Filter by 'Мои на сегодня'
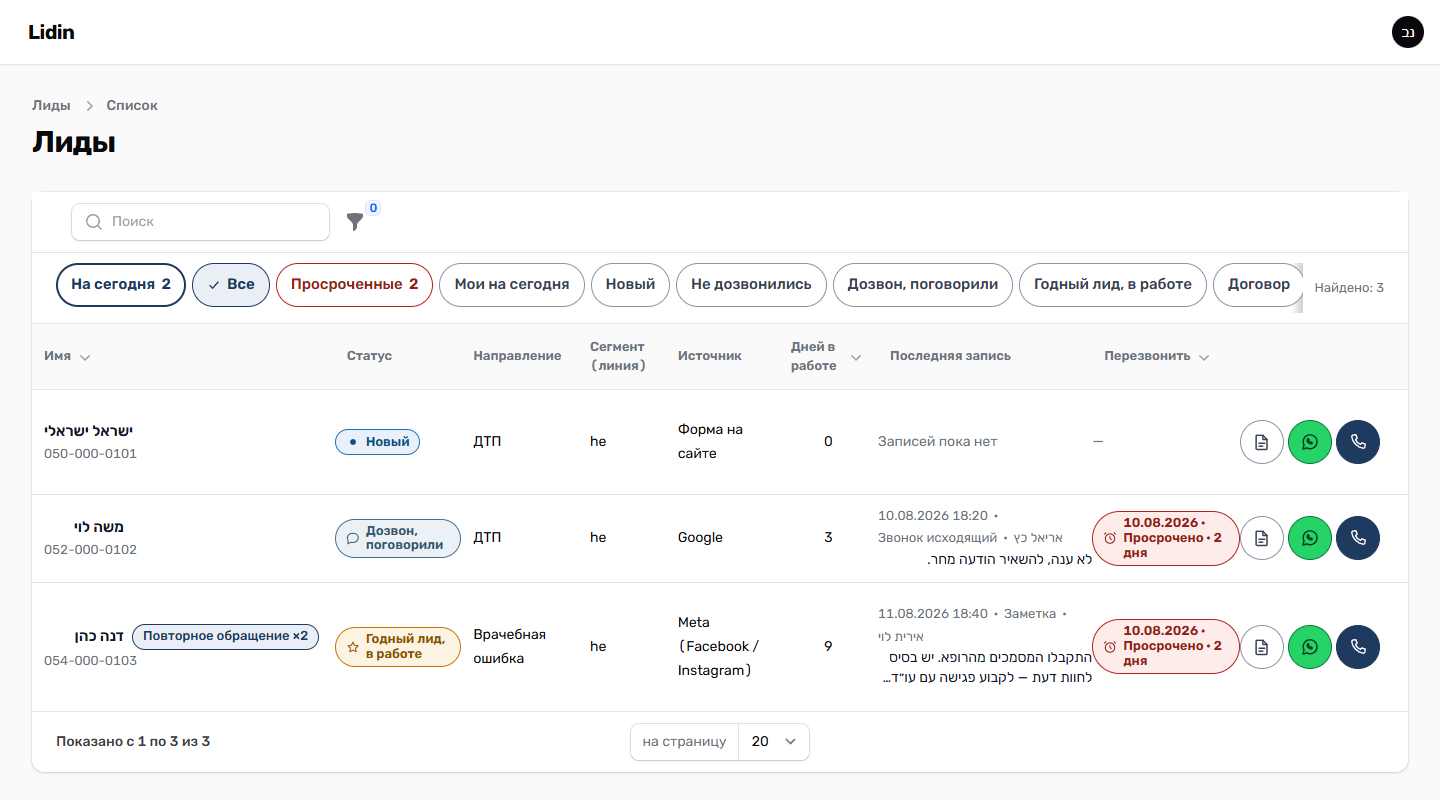The width and height of the screenshot is (1440, 800). [512, 284]
